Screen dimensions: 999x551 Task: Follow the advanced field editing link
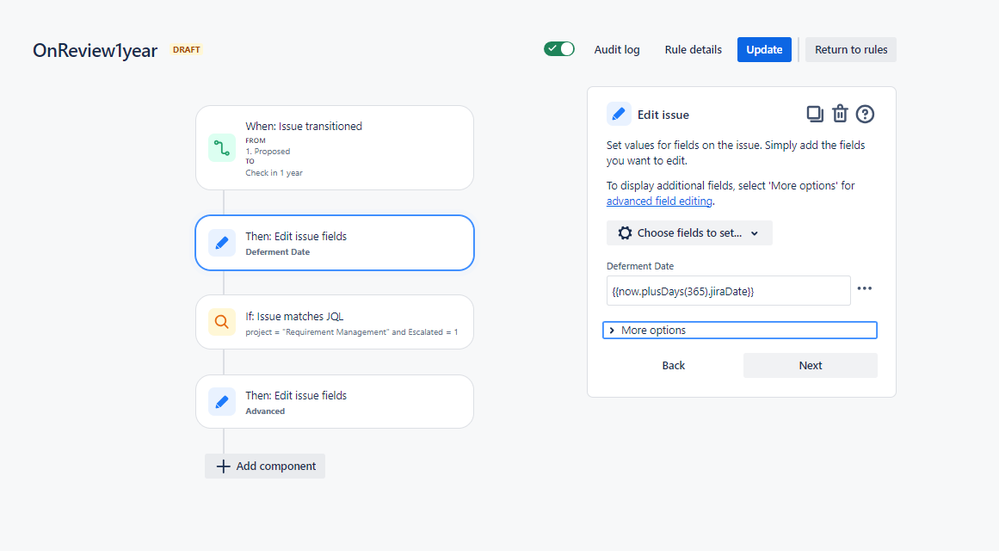click(659, 201)
